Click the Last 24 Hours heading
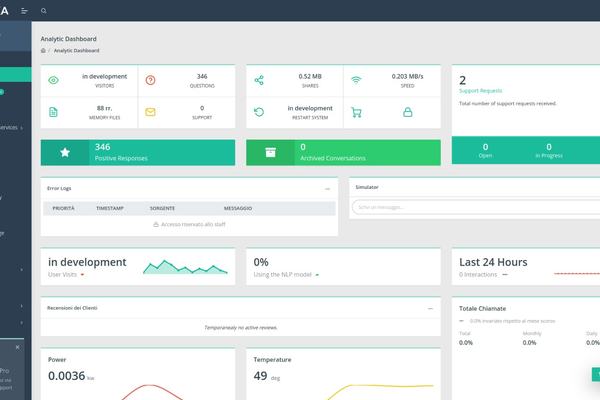 coord(493,262)
